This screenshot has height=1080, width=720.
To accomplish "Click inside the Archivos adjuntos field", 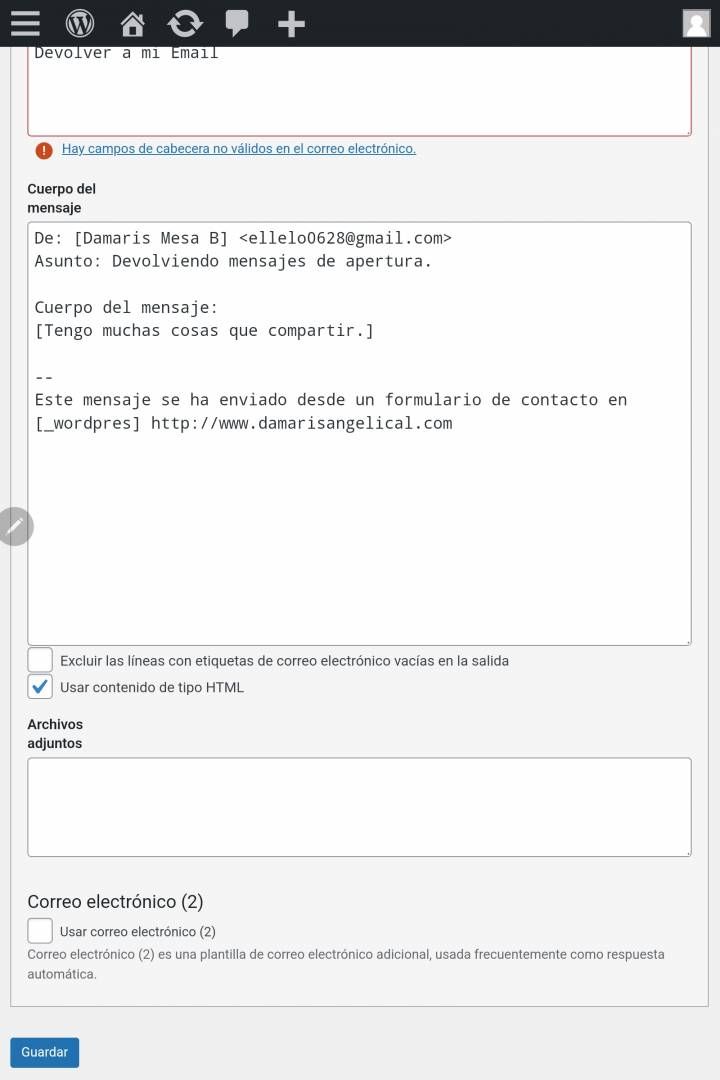I will pos(359,807).
